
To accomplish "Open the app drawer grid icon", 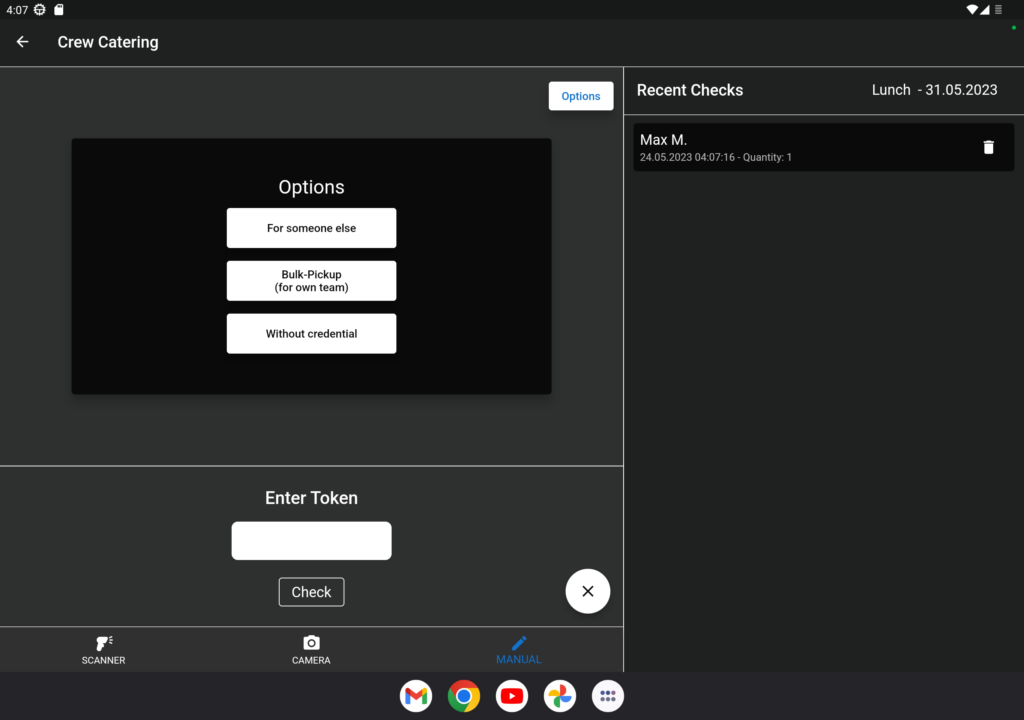I will click(608, 696).
